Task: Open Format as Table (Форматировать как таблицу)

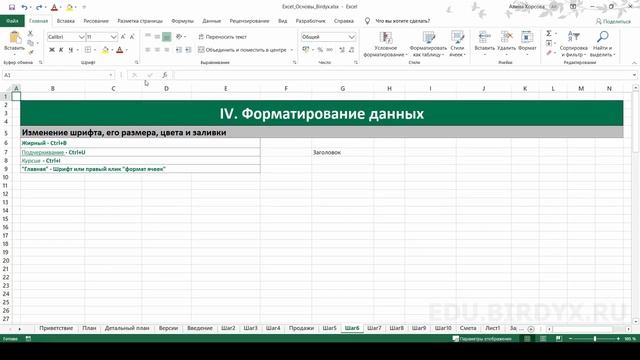Action: [428, 44]
